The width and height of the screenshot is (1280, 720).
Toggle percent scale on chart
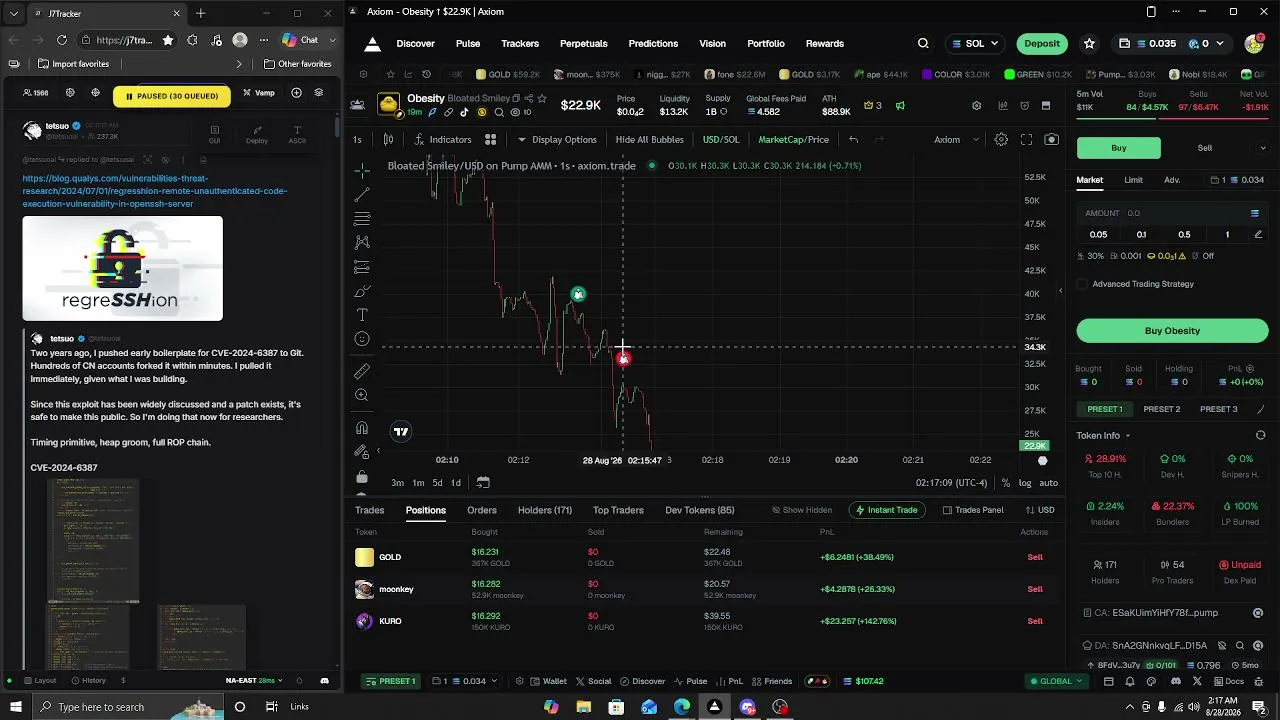tap(1006, 483)
